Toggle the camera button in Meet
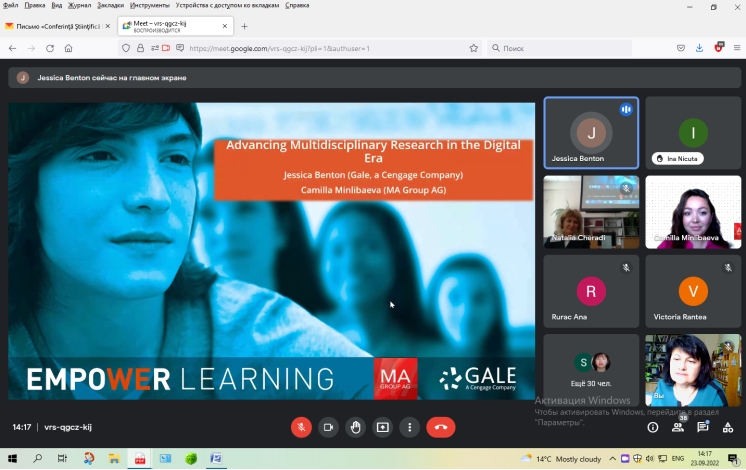Viewport: 746px width, 470px height. [x=328, y=427]
